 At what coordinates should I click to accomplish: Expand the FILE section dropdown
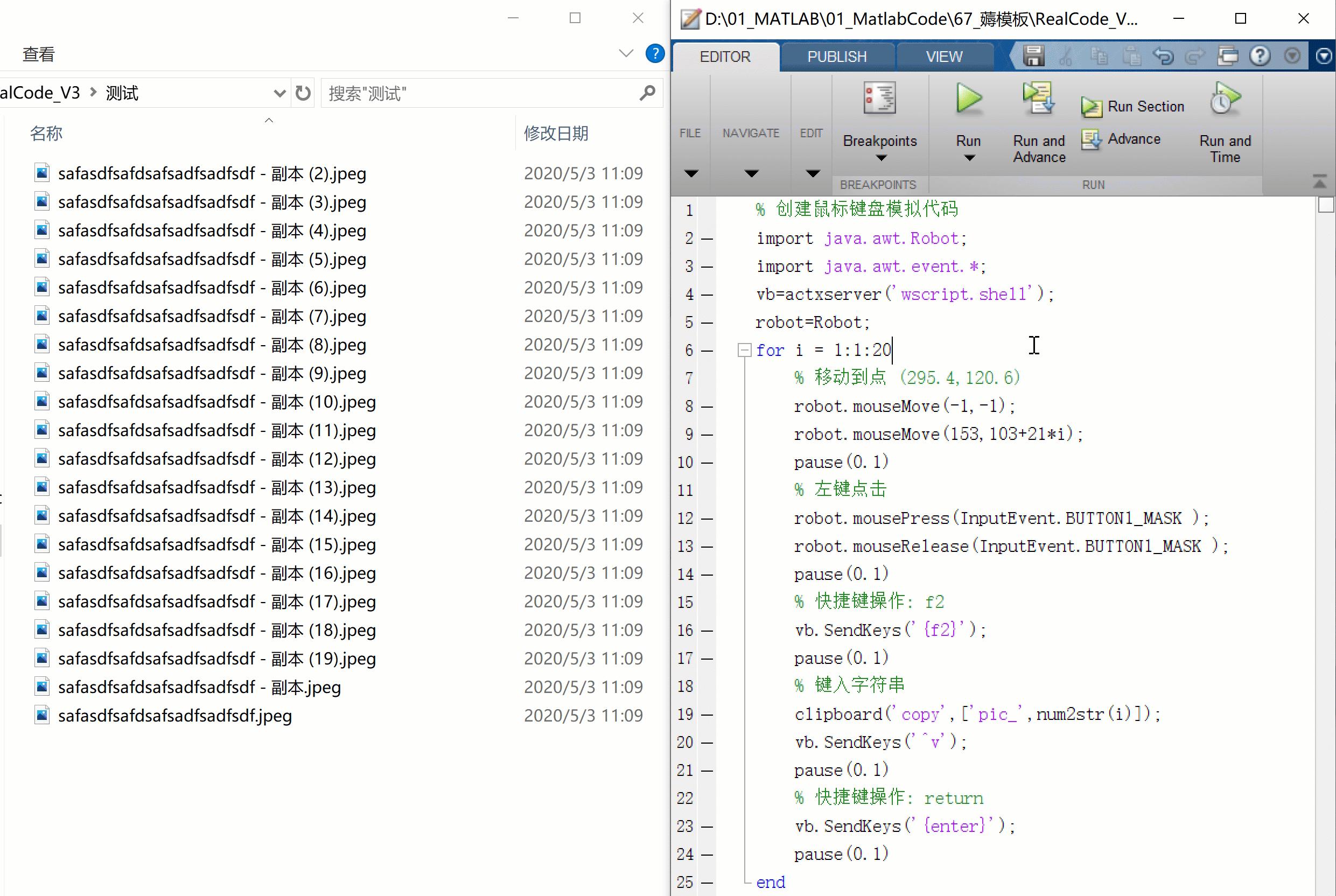tap(691, 173)
